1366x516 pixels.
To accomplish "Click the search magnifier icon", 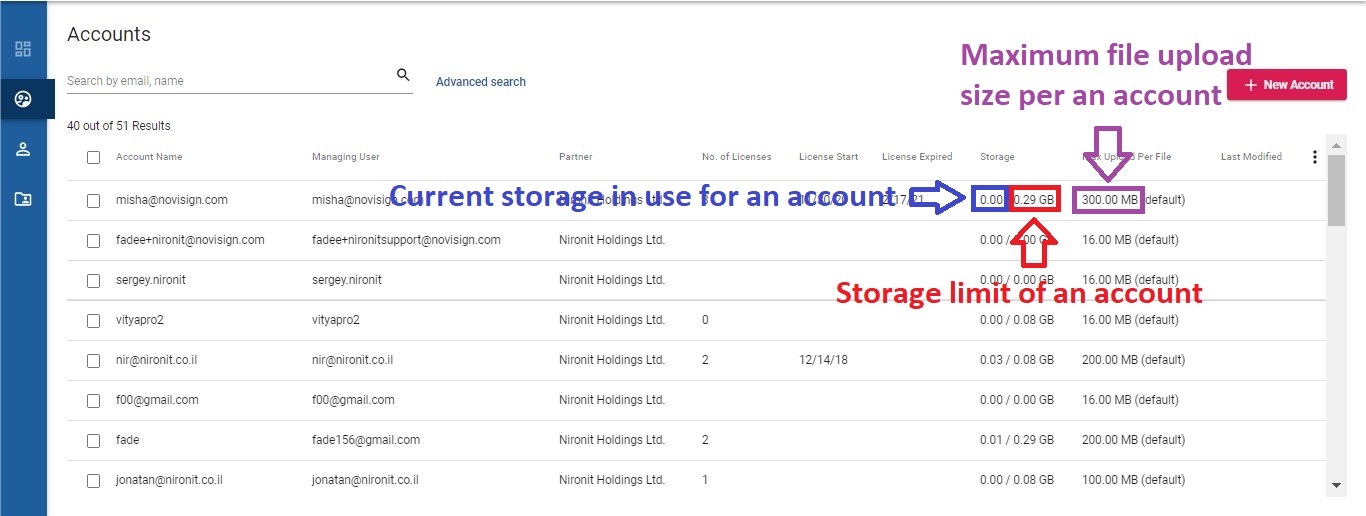I will tap(403, 75).
